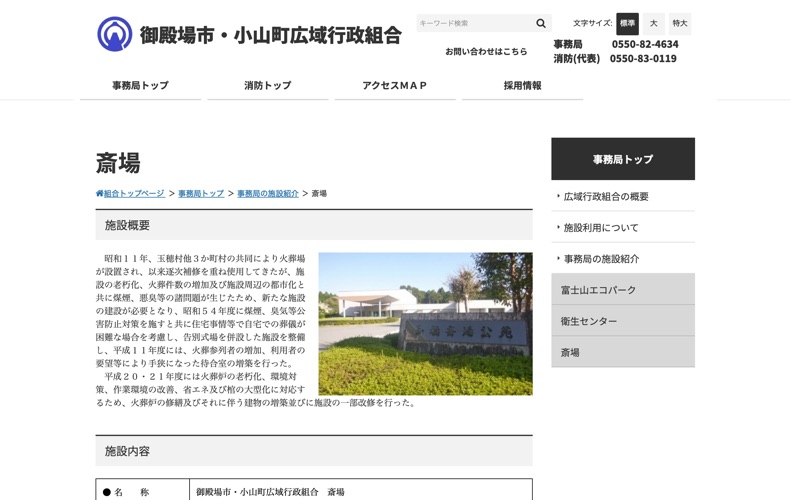Open 施設利用について in the sidebar
The width and height of the screenshot is (800, 500).
pos(623,228)
